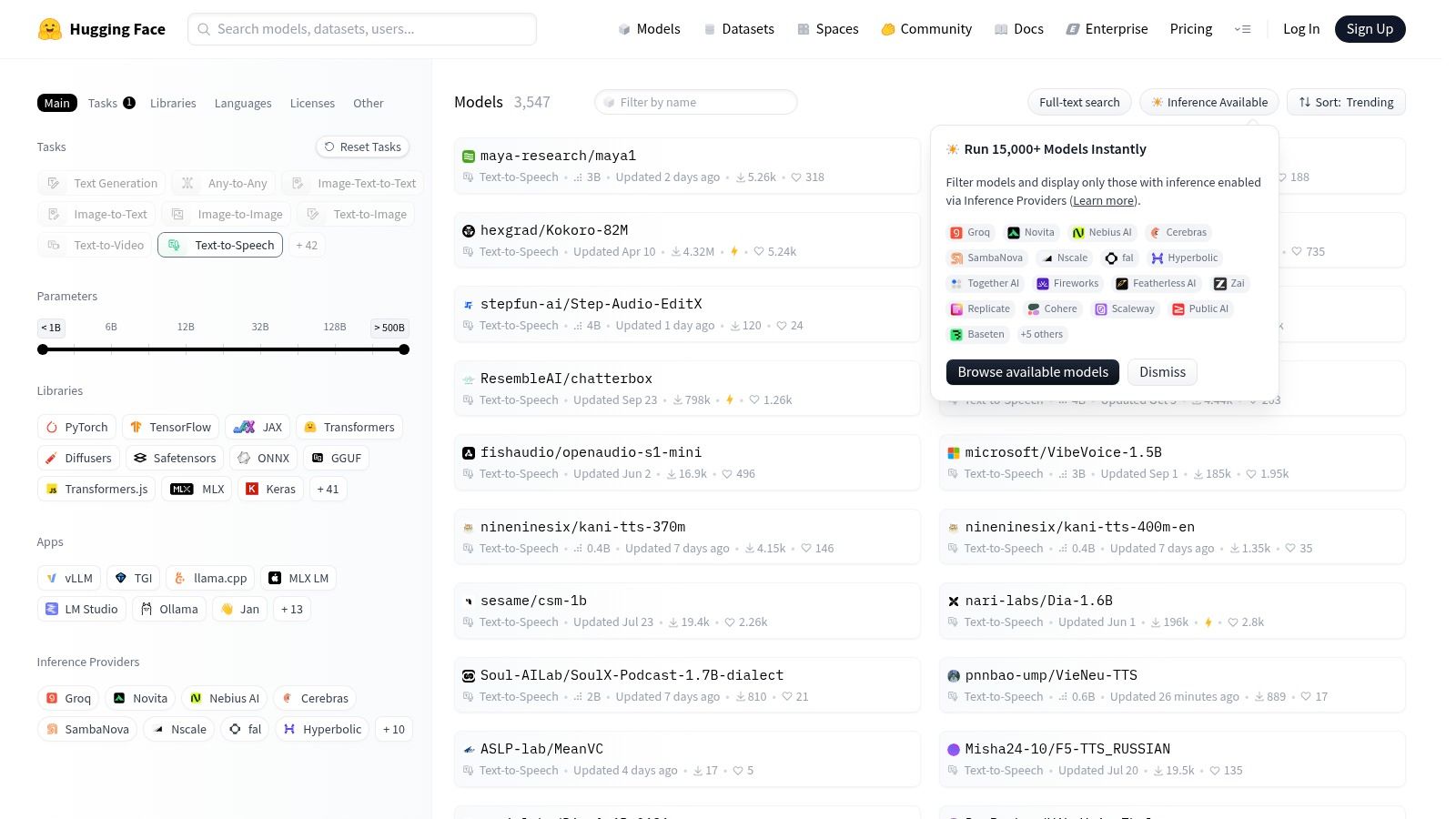Click the Hugging Face logo icon
The height and width of the screenshot is (819, 1456).
click(x=50, y=29)
